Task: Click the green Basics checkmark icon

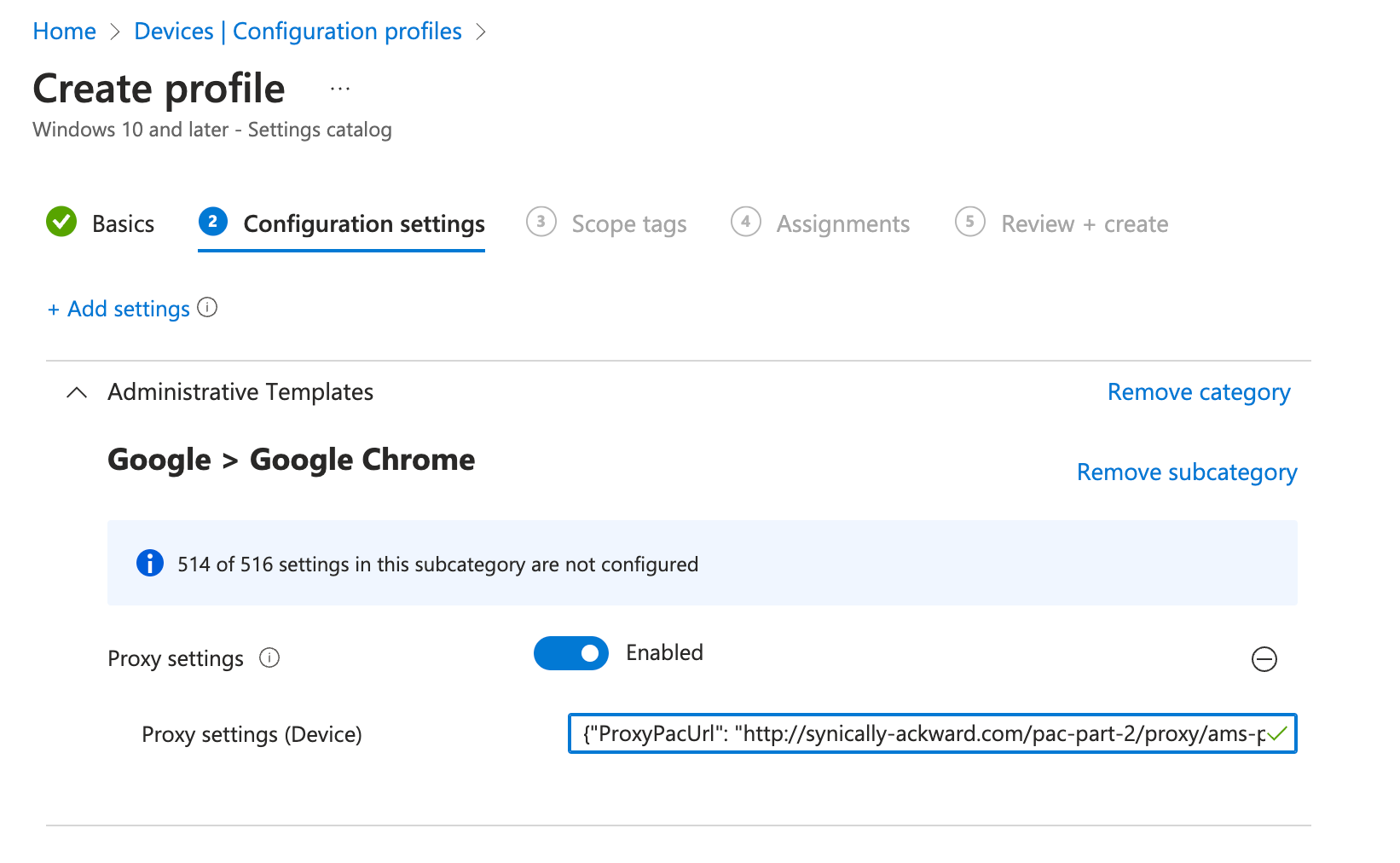Action: click(x=61, y=222)
